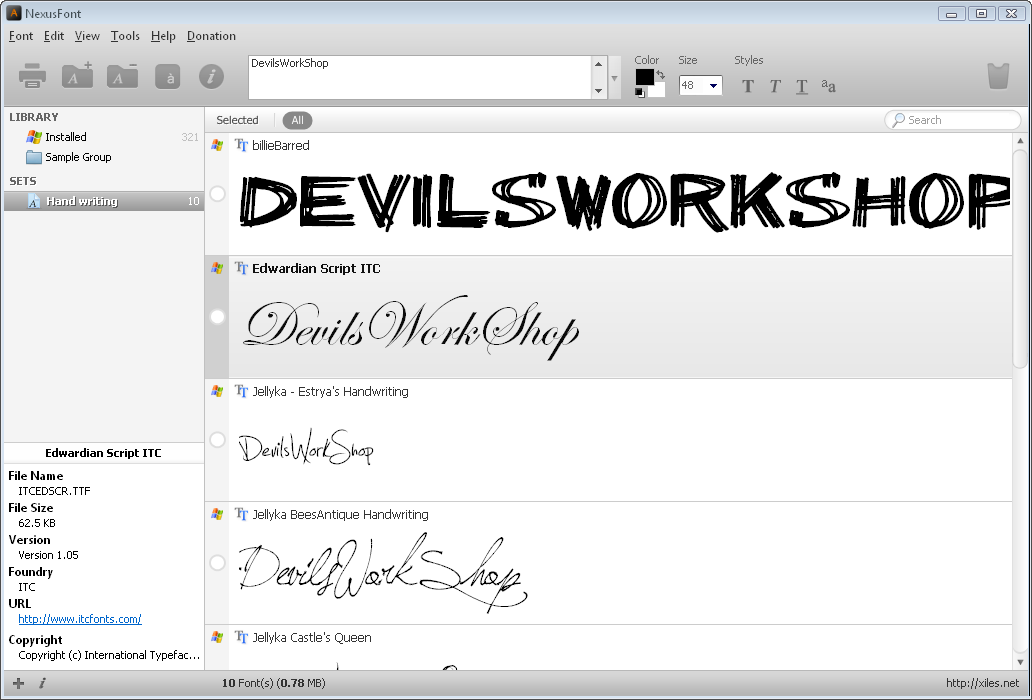This screenshot has height=700, width=1032.
Task: Click the sample text box up arrow
Action: 598,64
